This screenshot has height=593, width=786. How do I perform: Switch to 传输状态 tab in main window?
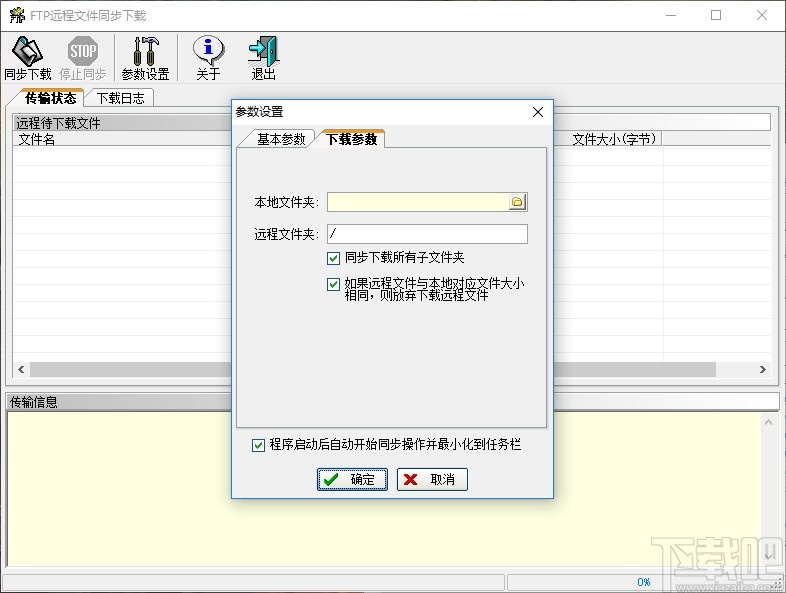click(x=50, y=98)
